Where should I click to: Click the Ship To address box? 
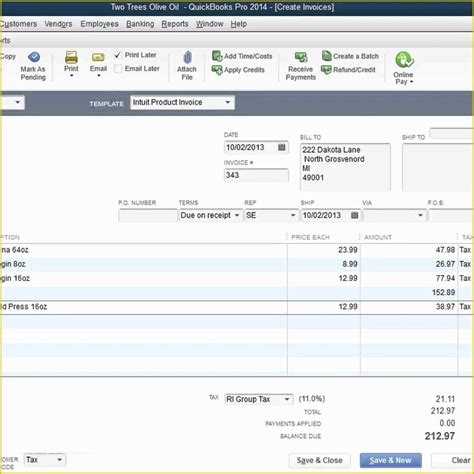438,167
